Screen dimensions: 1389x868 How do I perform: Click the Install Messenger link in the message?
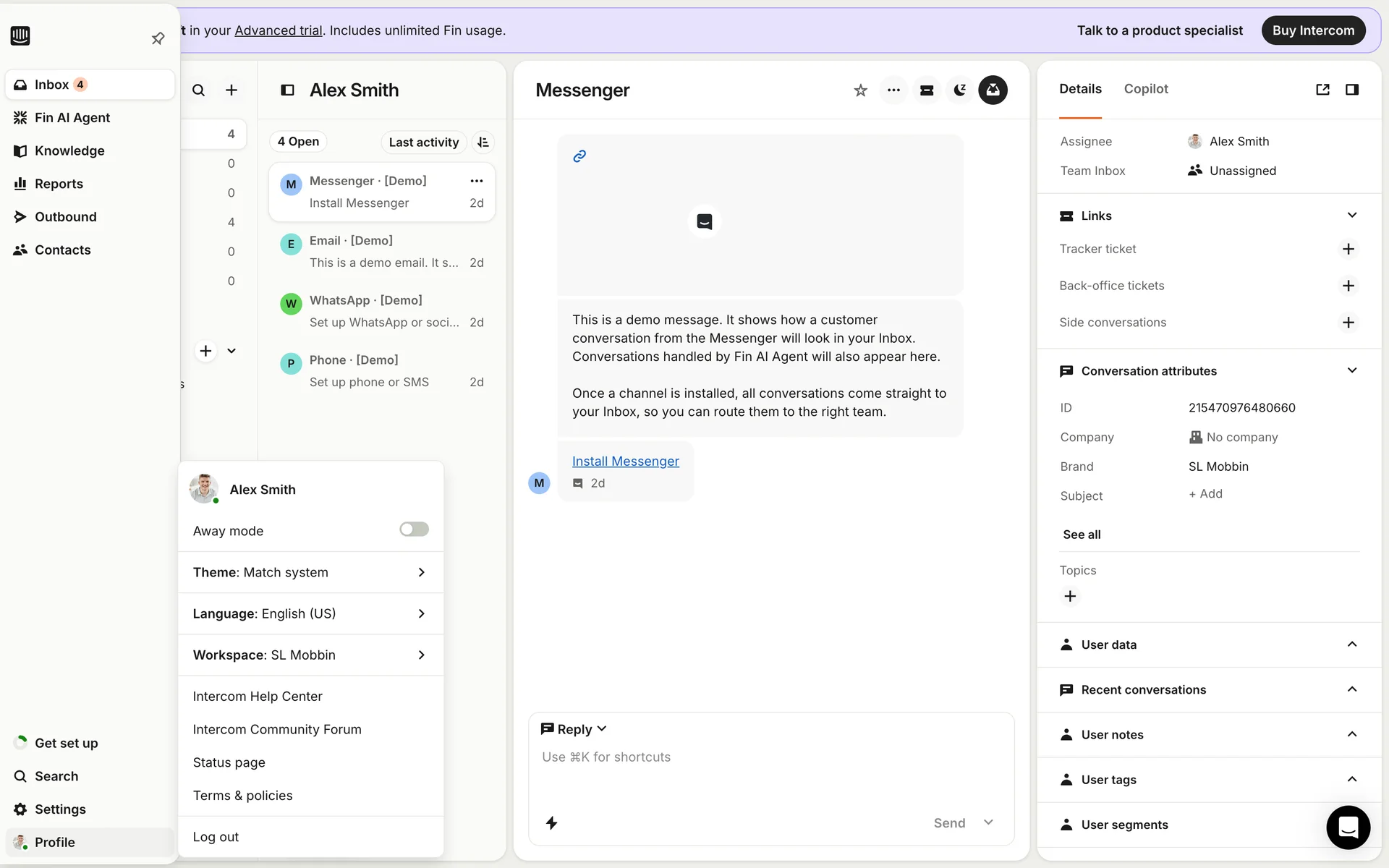click(x=625, y=461)
